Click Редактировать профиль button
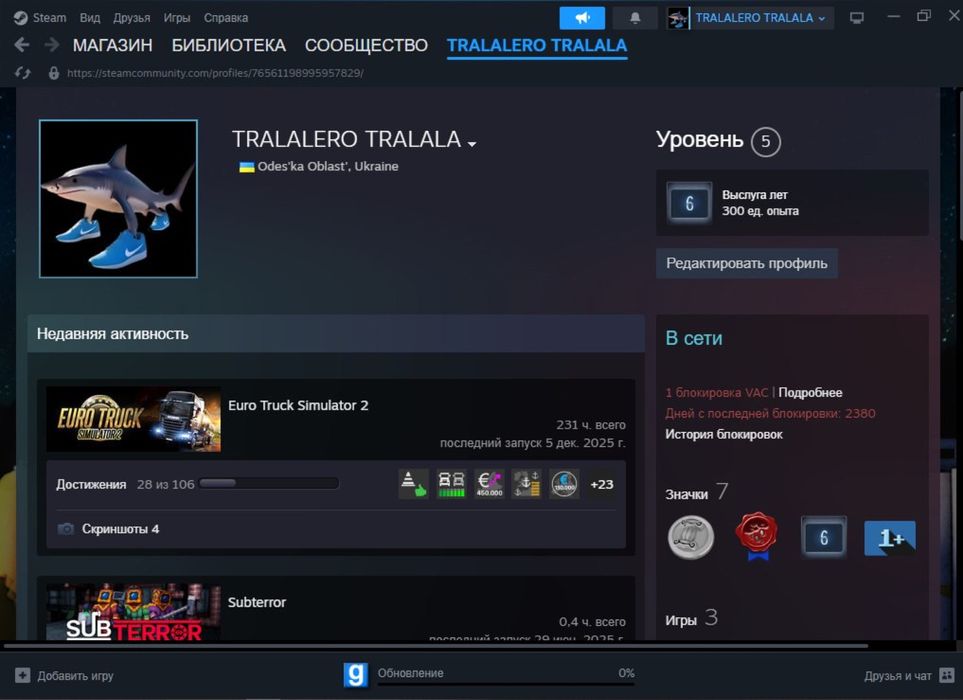Screen dimensions: 963x700 (x=747, y=263)
